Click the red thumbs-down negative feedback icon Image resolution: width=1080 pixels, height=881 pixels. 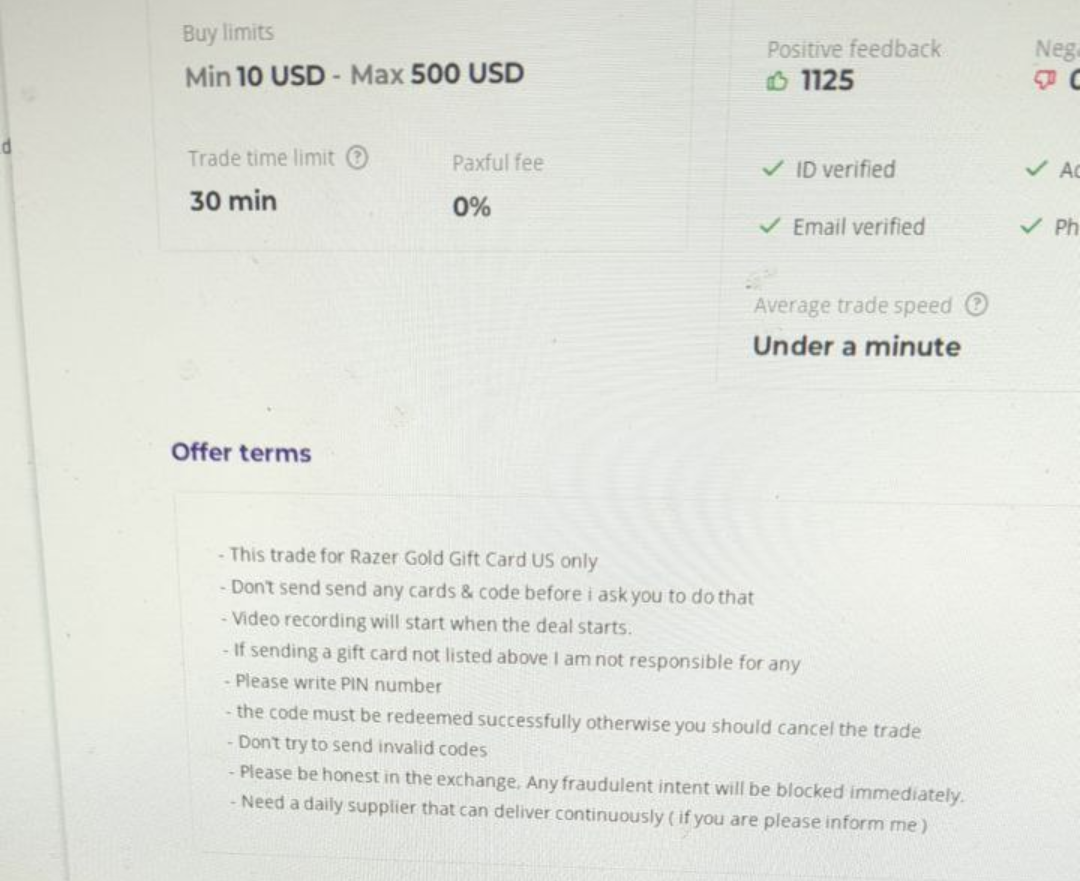click(1045, 81)
